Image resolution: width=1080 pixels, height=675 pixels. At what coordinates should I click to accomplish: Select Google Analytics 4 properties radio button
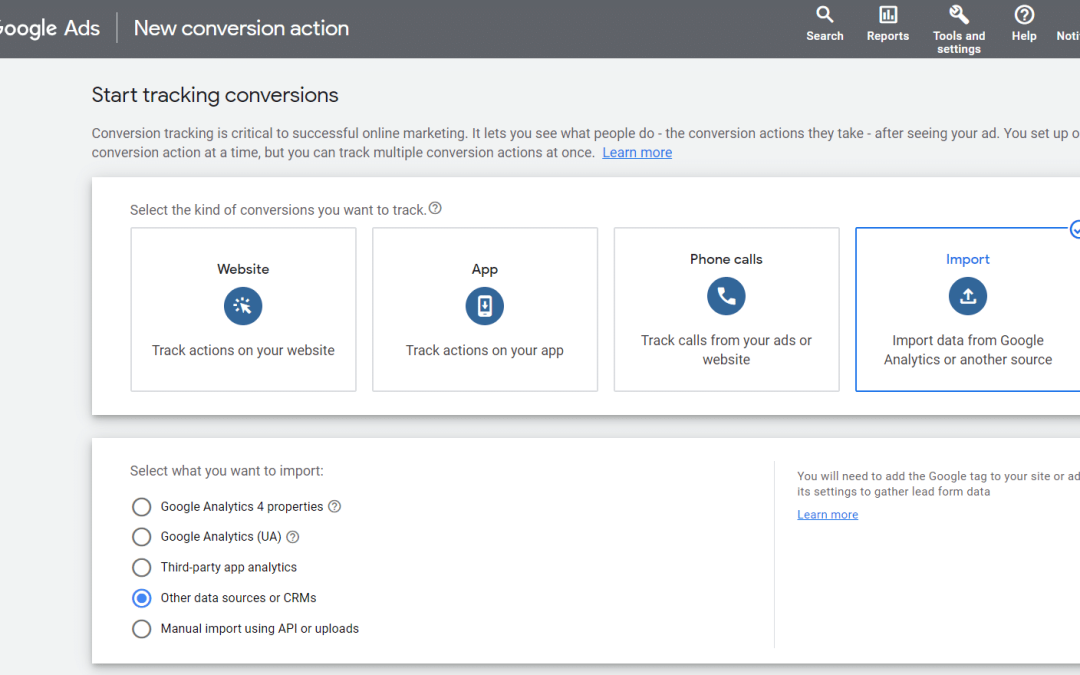pyautogui.click(x=142, y=507)
